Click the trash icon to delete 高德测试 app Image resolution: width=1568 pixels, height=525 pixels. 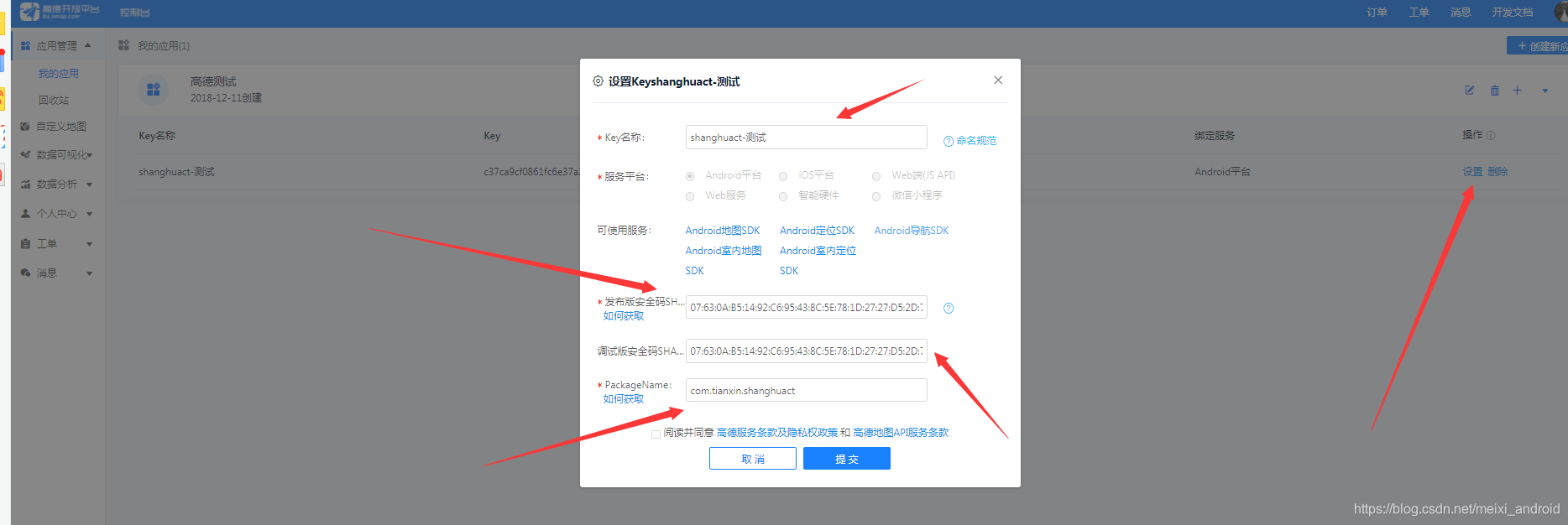click(x=1495, y=91)
